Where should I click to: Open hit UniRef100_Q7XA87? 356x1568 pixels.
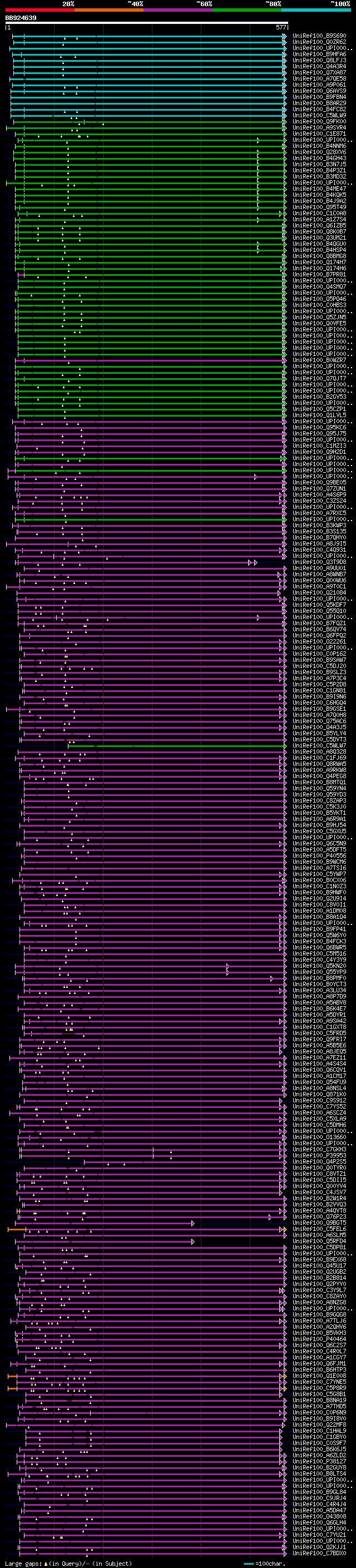pyautogui.click(x=319, y=72)
